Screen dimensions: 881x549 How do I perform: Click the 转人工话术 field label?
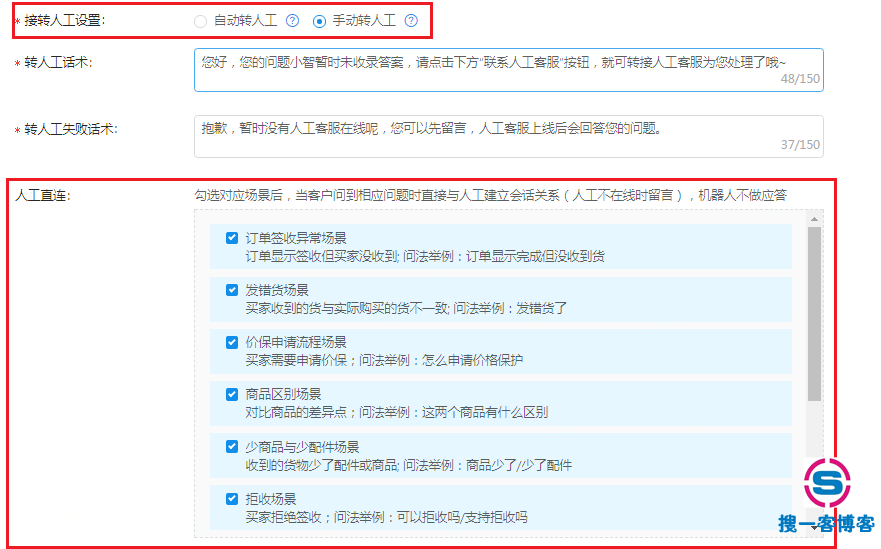coord(58,63)
